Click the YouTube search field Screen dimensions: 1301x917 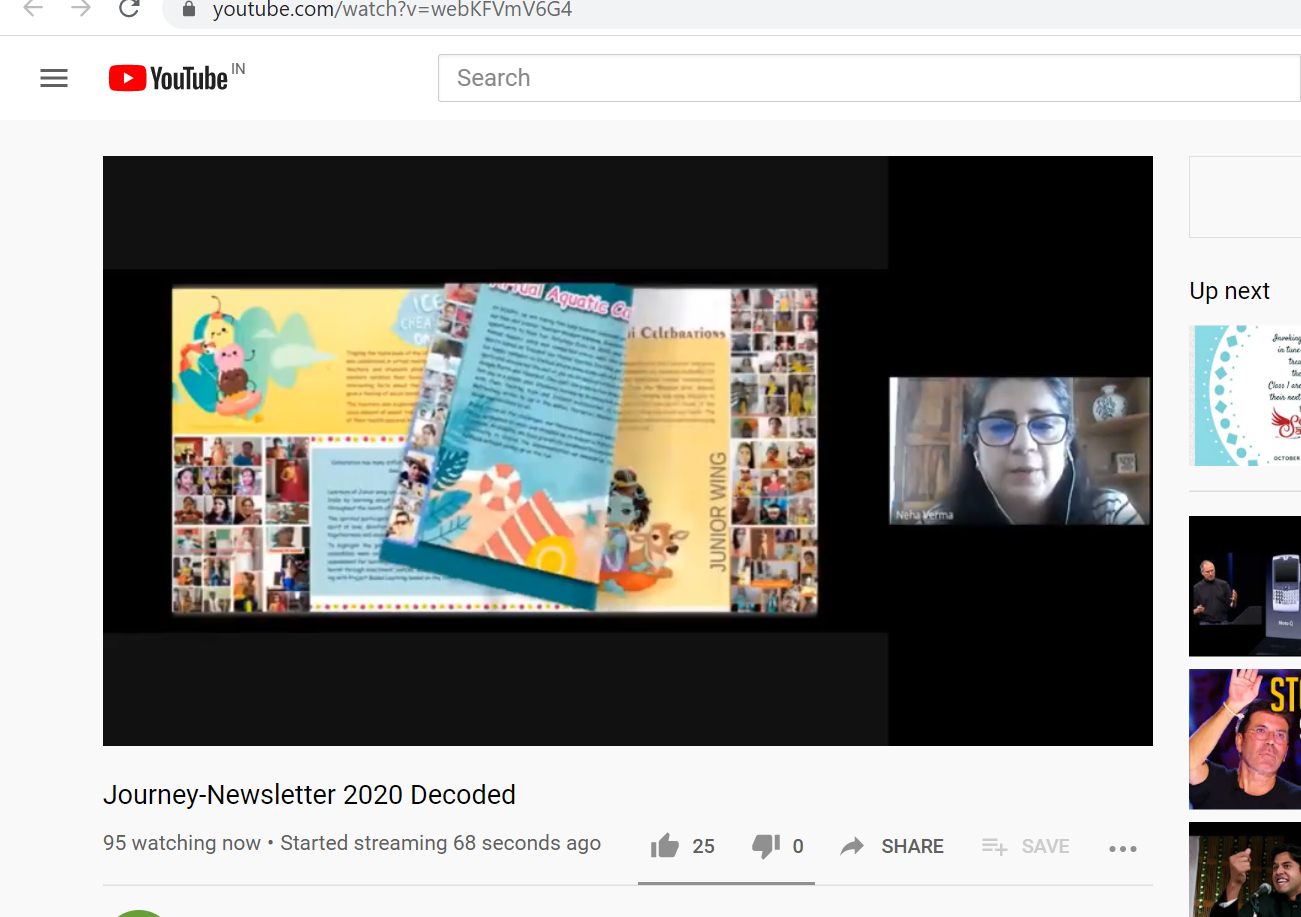[x=868, y=78]
